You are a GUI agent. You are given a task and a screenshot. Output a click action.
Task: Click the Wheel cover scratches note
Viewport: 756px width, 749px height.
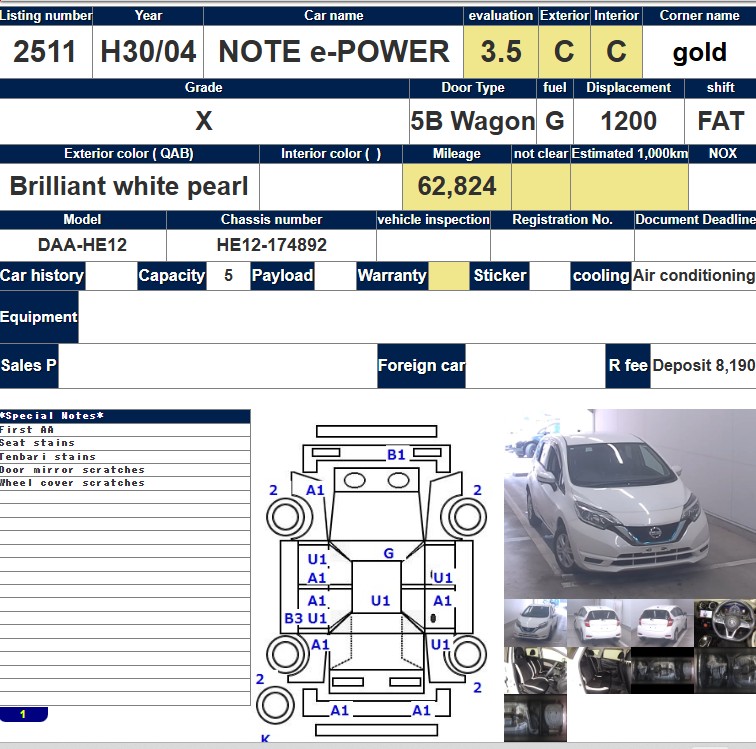[72, 483]
